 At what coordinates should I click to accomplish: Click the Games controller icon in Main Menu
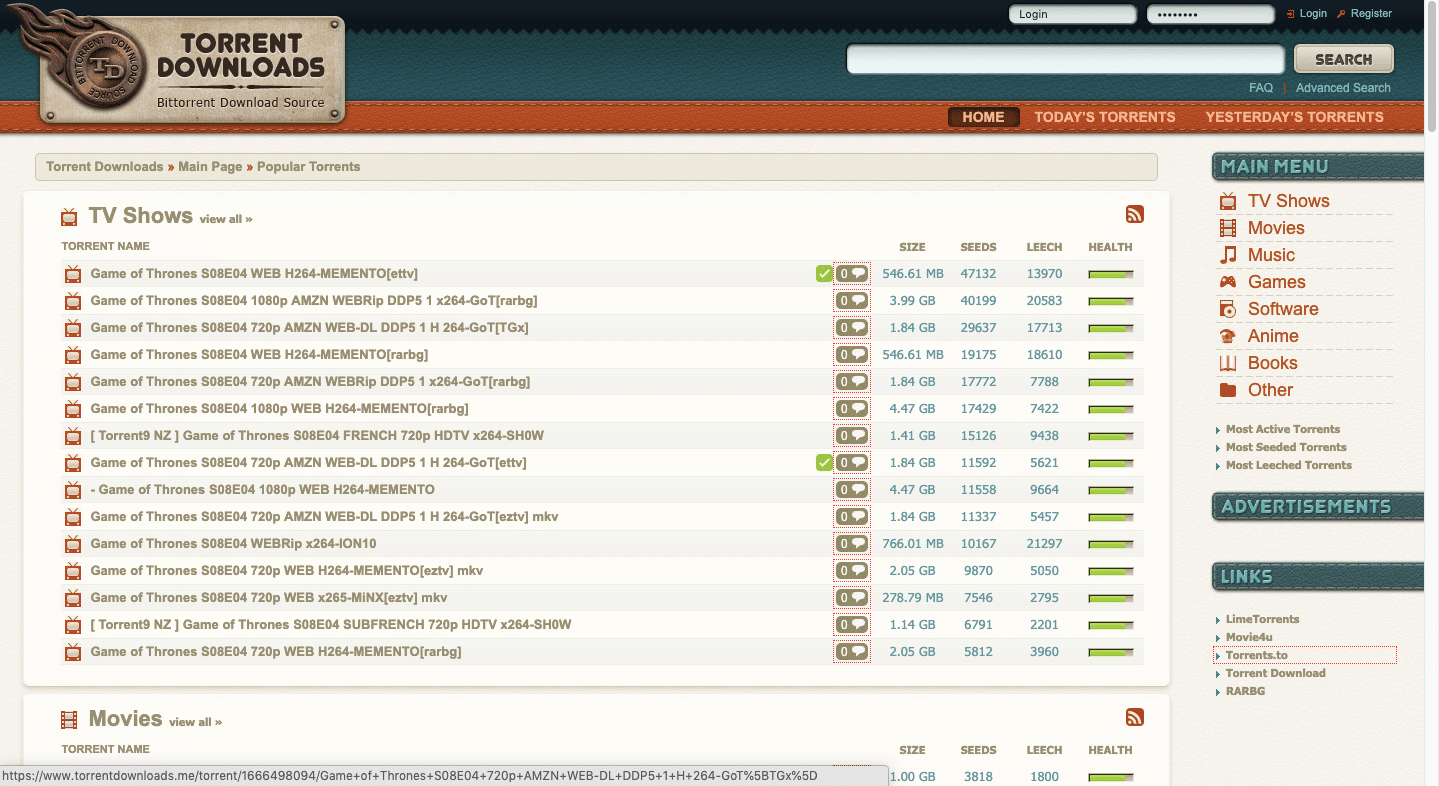point(1228,282)
